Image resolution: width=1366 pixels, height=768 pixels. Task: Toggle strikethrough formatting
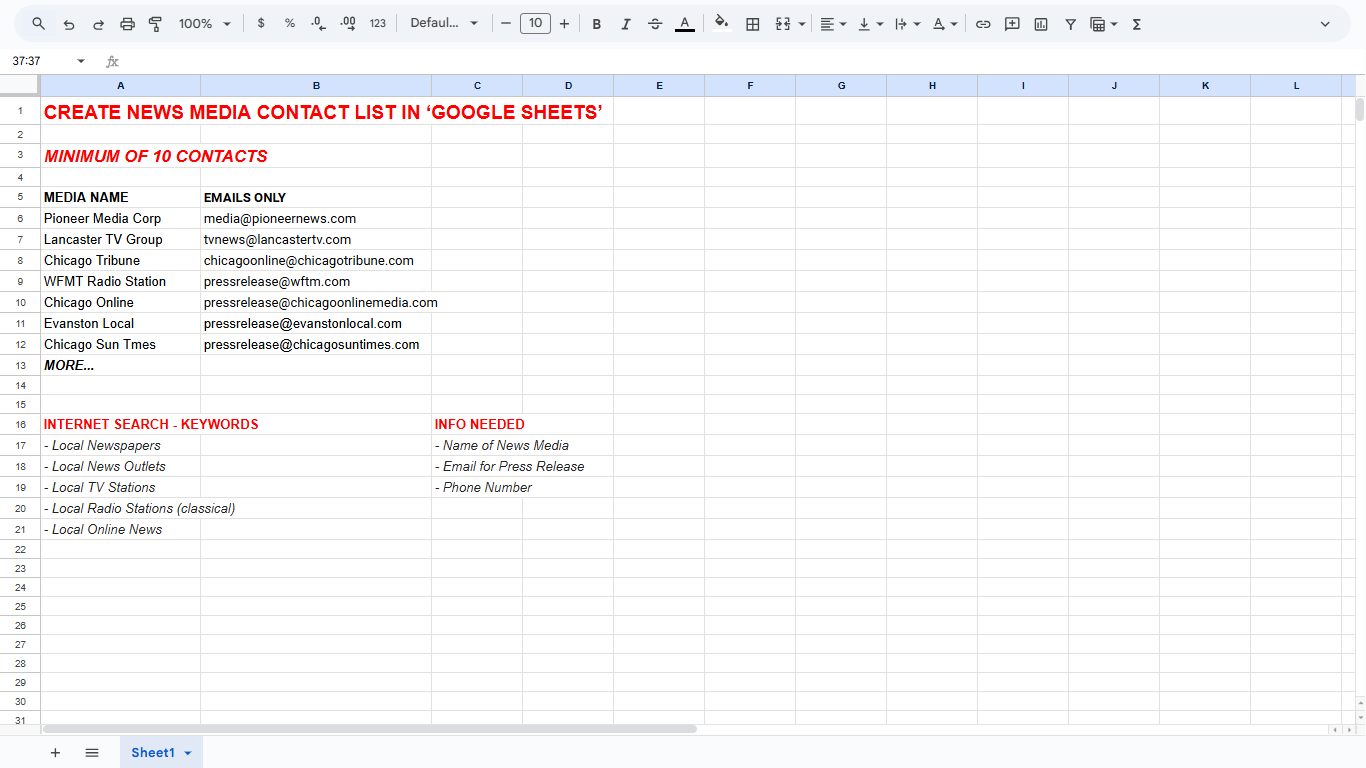tap(655, 24)
